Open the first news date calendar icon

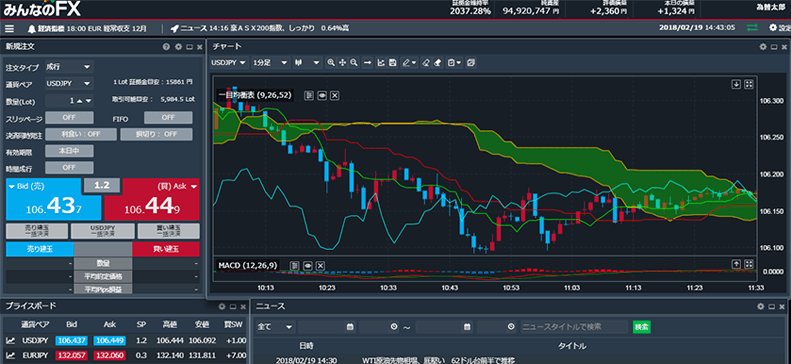350,327
